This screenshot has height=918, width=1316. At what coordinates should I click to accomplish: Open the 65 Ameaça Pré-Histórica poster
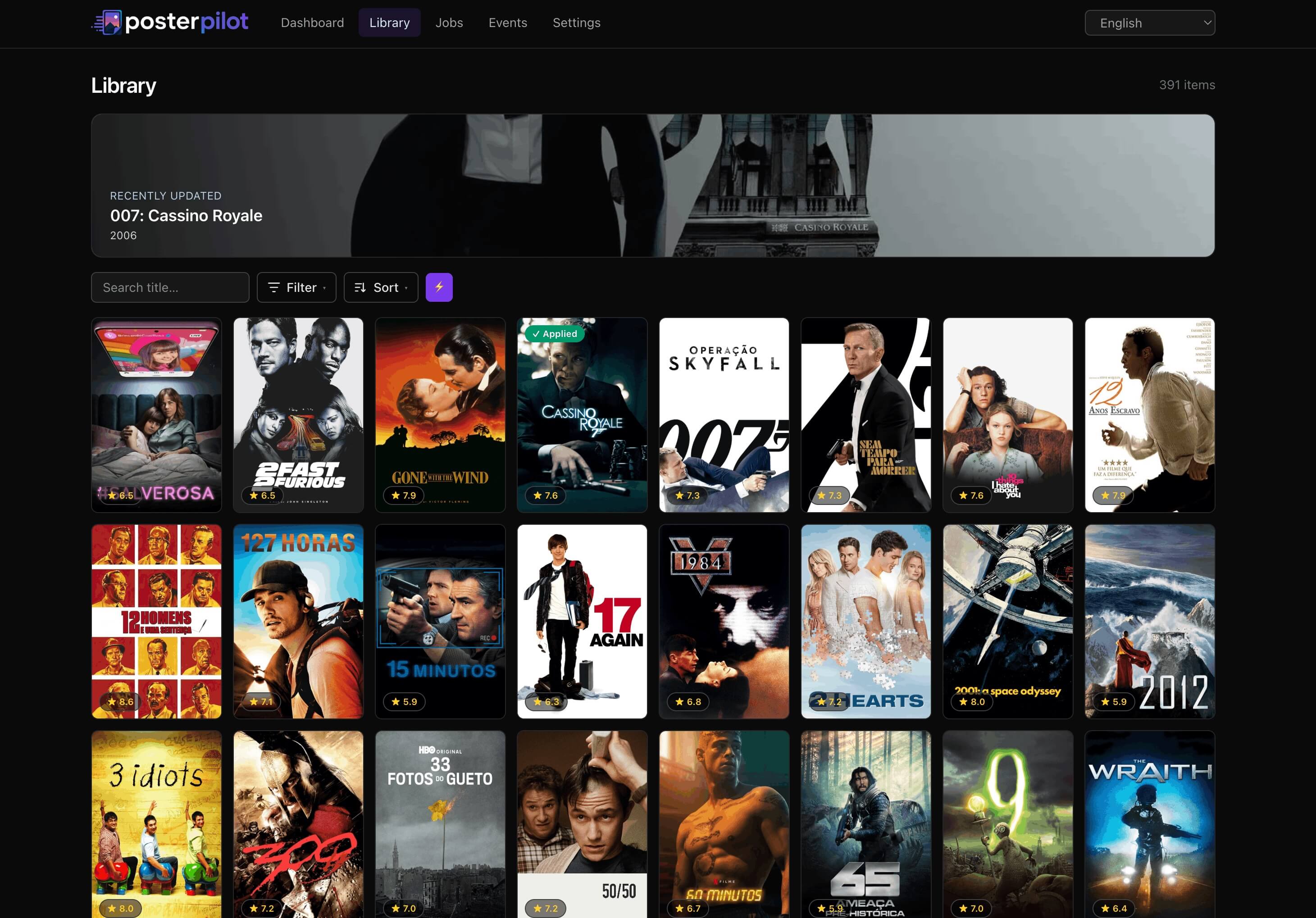(x=866, y=825)
